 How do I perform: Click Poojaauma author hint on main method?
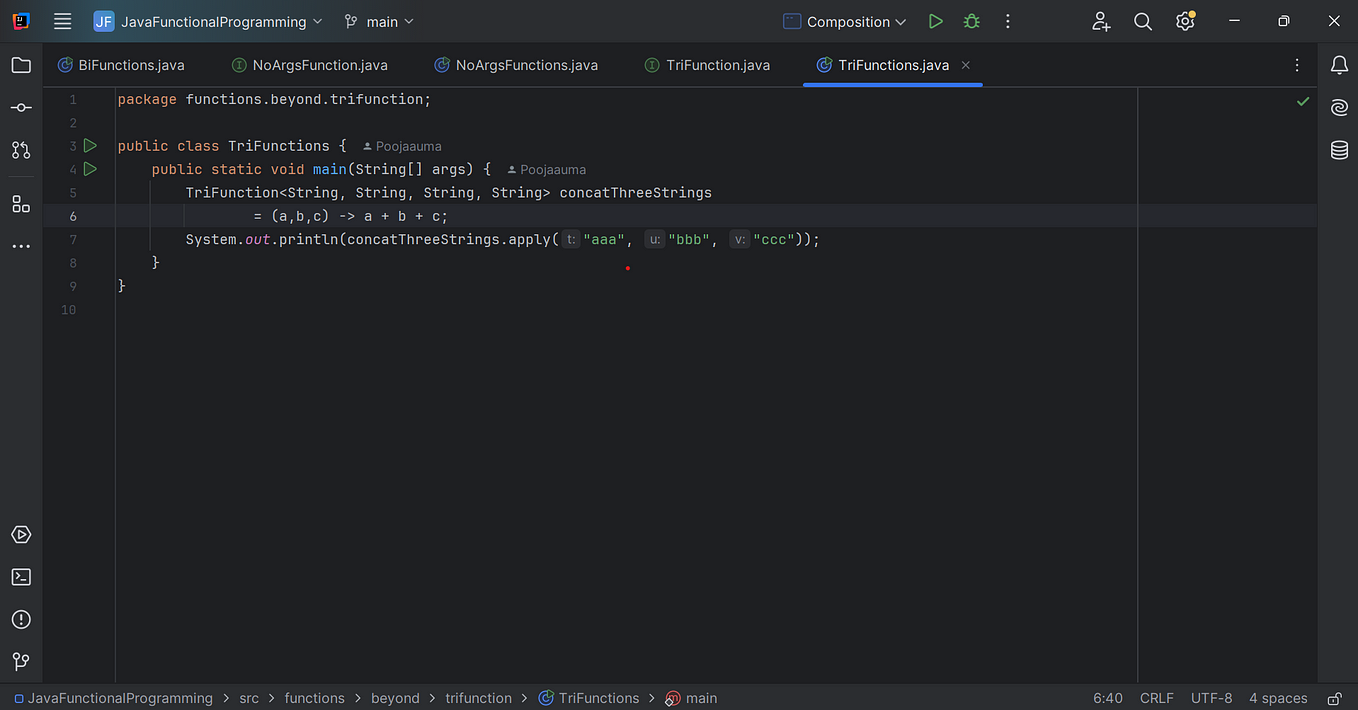pos(547,170)
